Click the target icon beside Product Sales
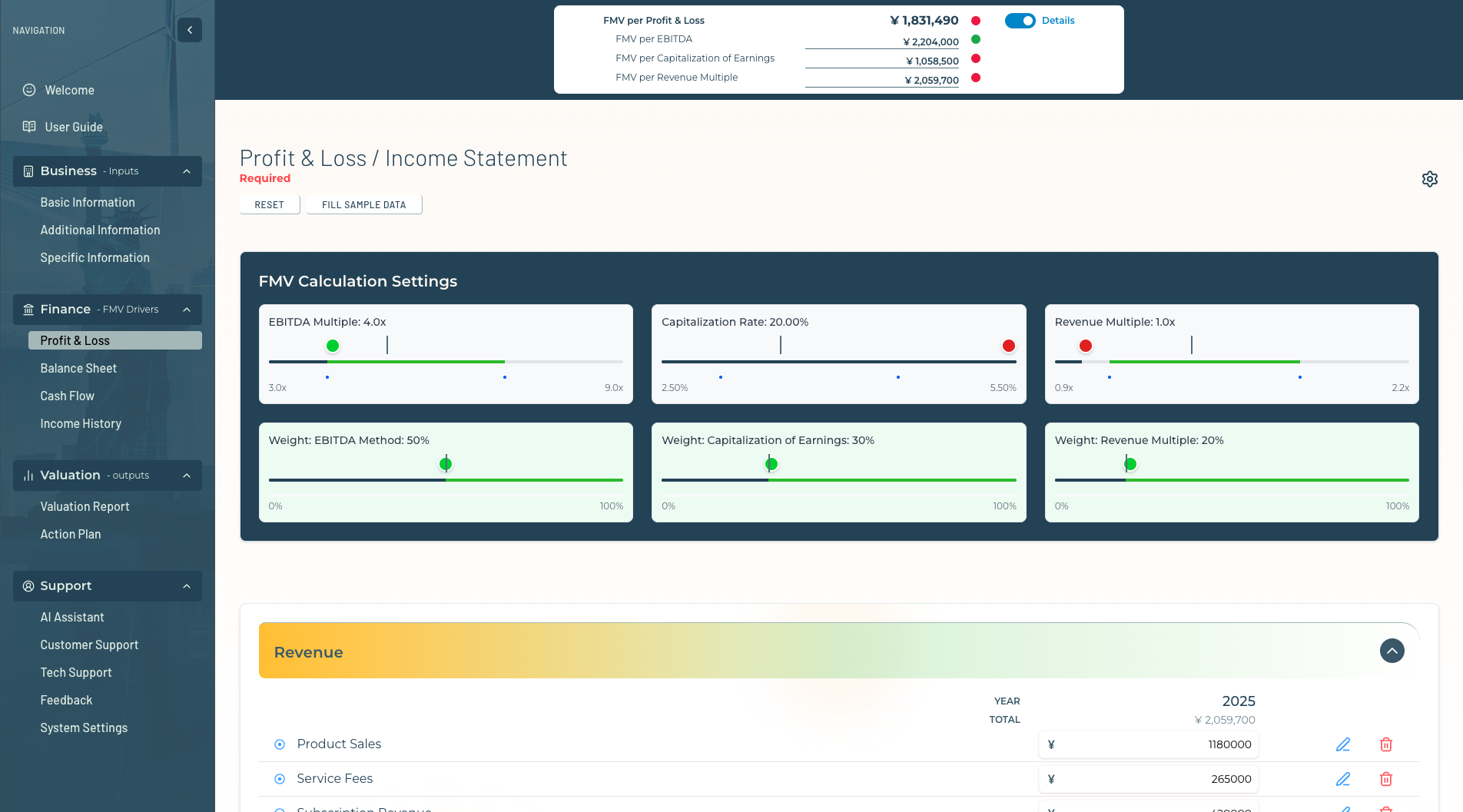This screenshot has height=812, width=1463. click(279, 744)
